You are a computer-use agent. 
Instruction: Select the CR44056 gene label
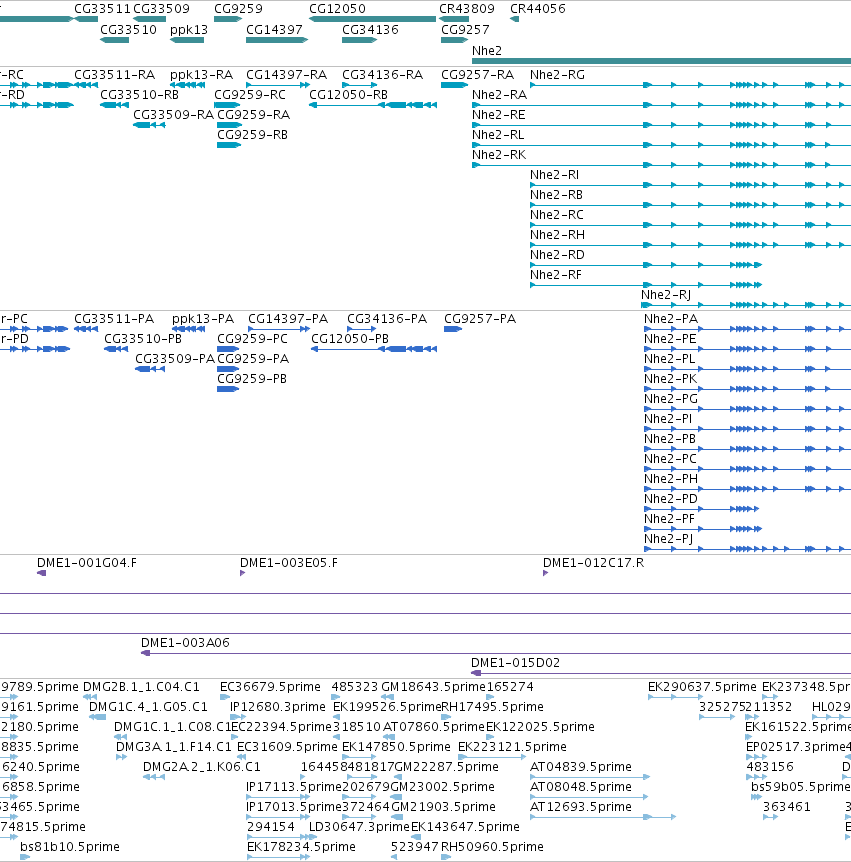click(538, 9)
